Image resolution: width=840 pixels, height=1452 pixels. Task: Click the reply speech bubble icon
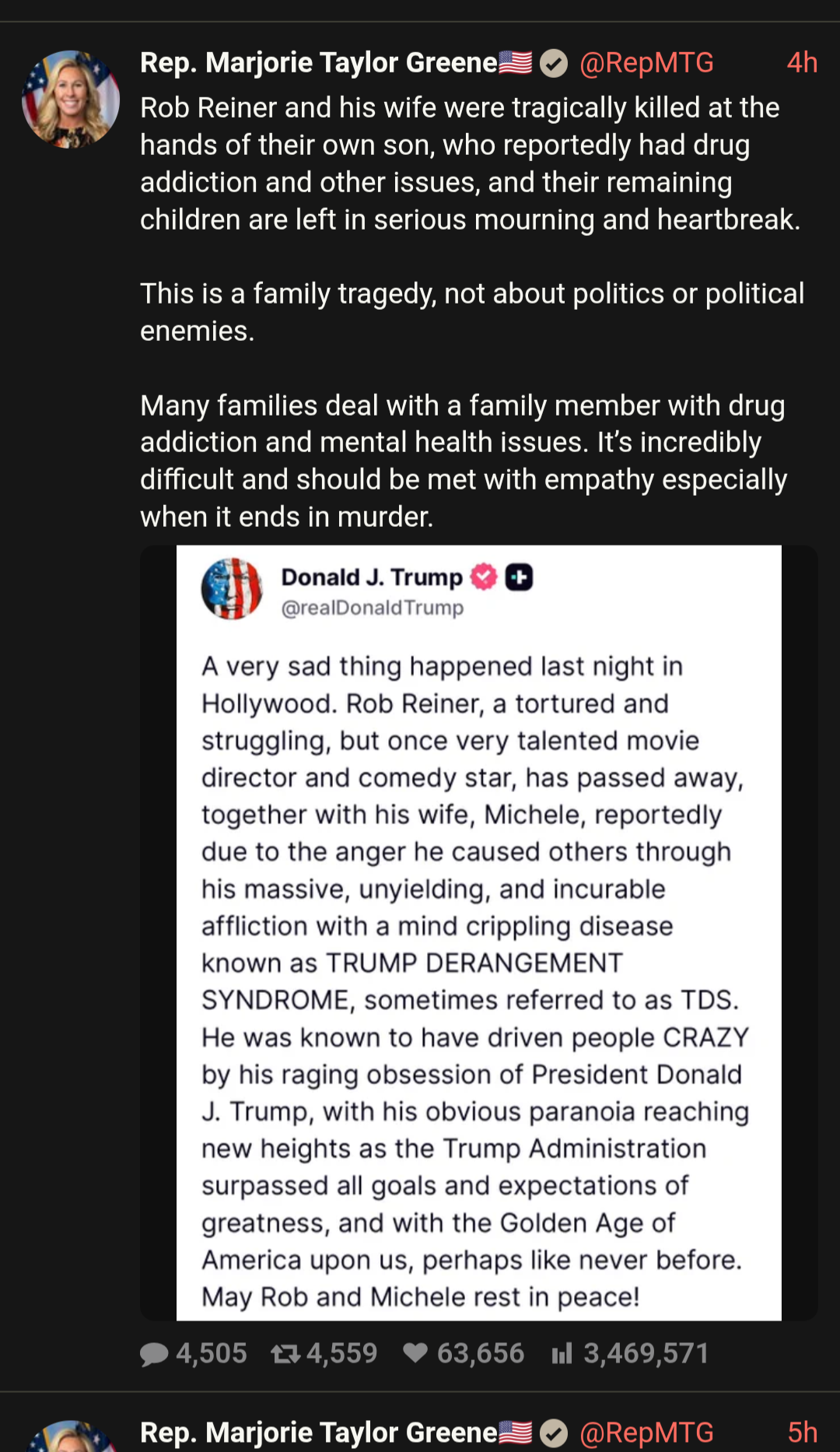154,1354
